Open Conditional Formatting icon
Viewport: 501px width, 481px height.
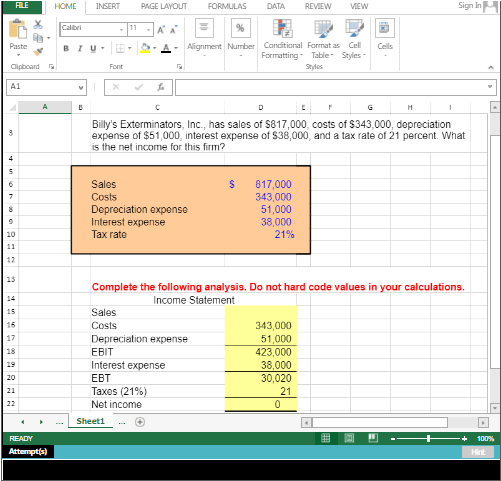coord(282,28)
